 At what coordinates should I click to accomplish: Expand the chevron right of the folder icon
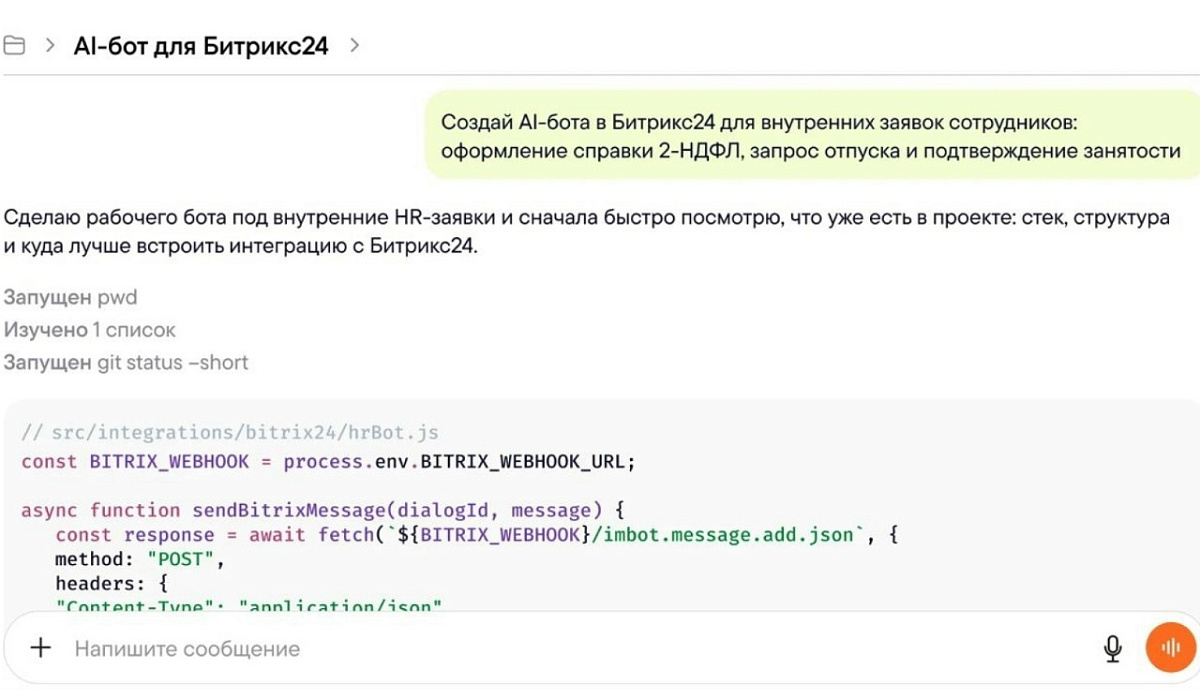49,46
